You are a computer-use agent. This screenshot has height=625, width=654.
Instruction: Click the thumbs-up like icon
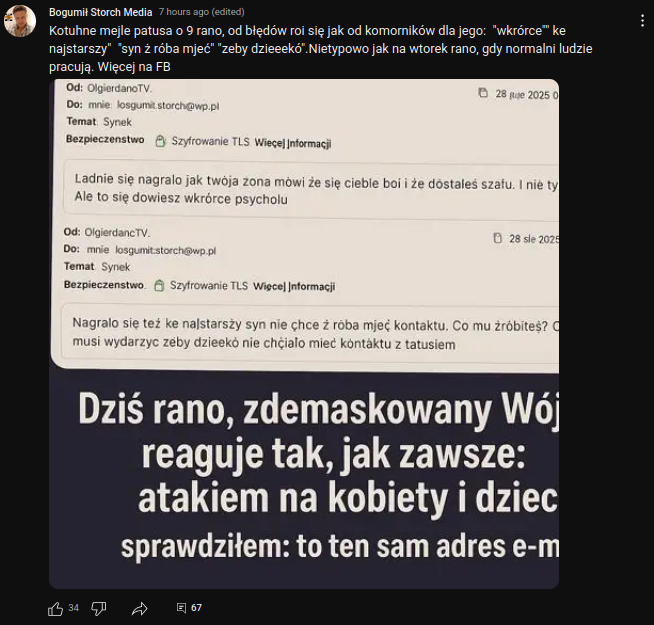[55, 609]
